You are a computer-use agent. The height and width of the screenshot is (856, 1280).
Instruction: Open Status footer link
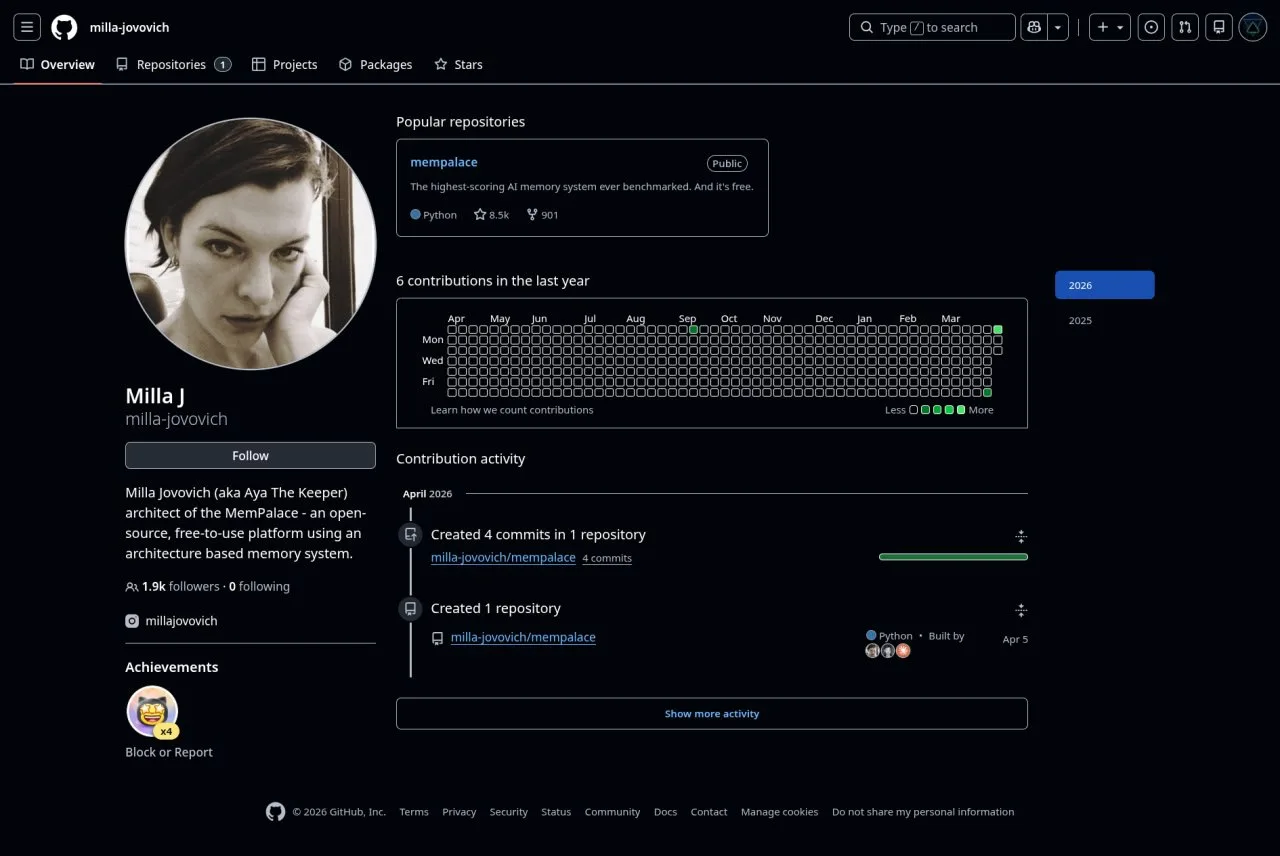[x=556, y=812]
